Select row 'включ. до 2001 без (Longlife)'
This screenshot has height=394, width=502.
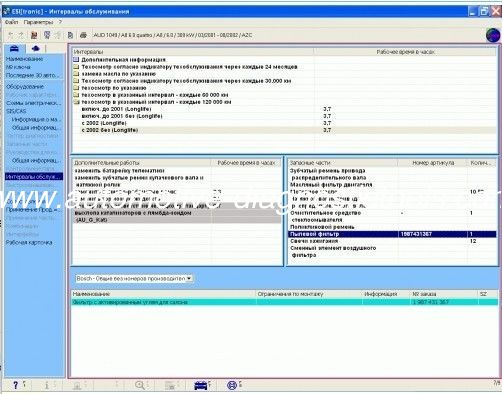point(283,116)
